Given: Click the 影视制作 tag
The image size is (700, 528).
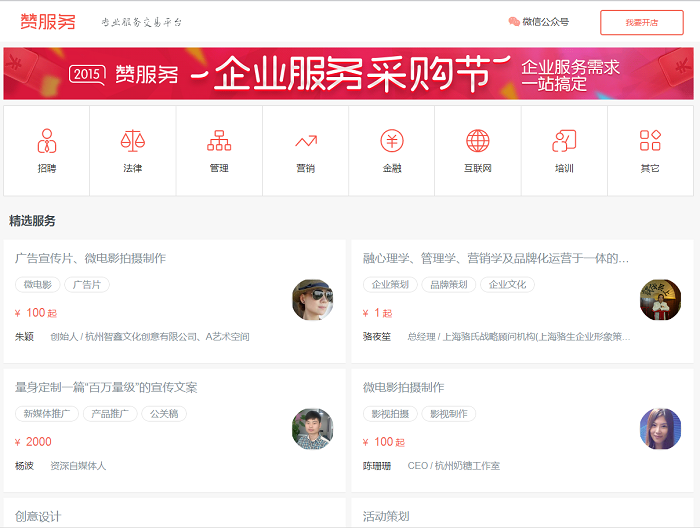Looking at the screenshot, I should click(449, 414).
